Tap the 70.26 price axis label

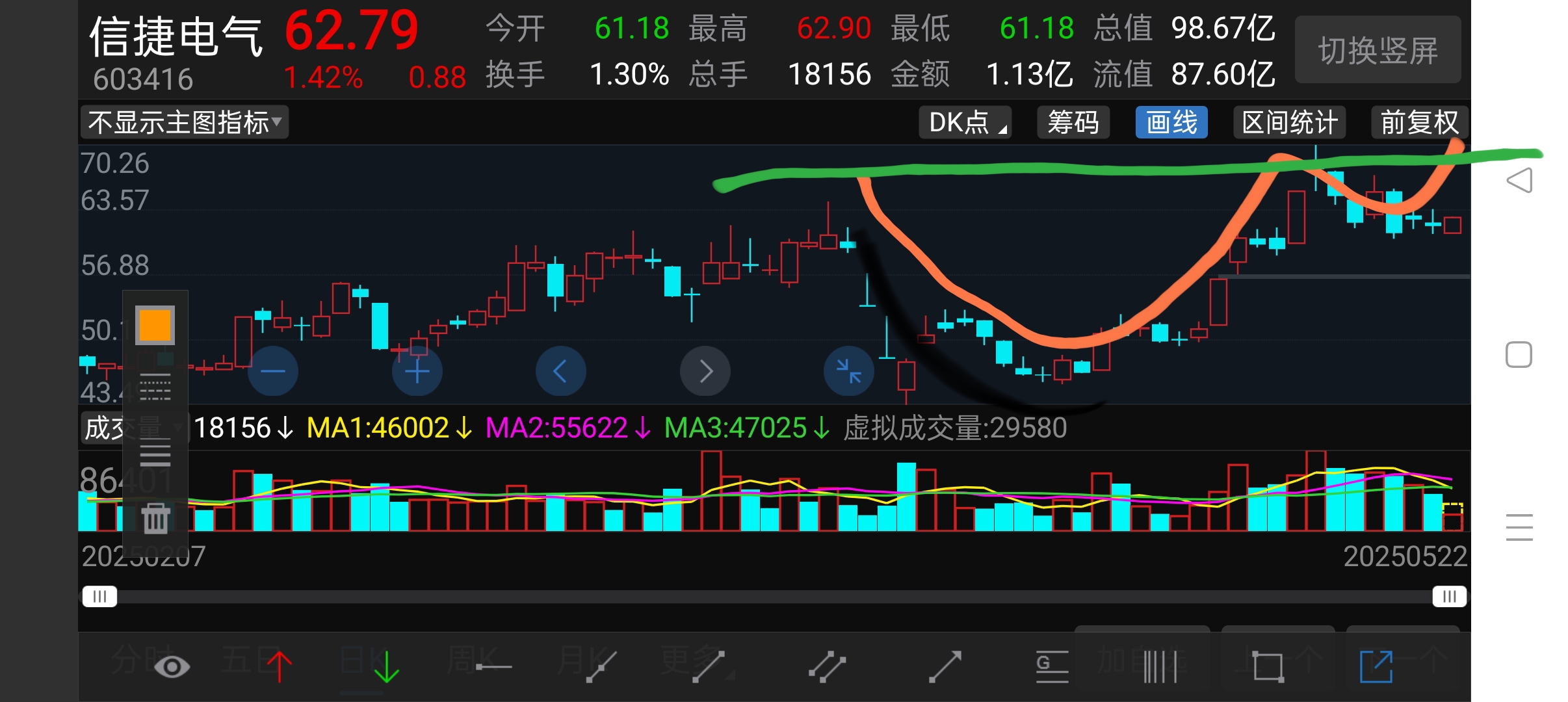tap(114, 163)
